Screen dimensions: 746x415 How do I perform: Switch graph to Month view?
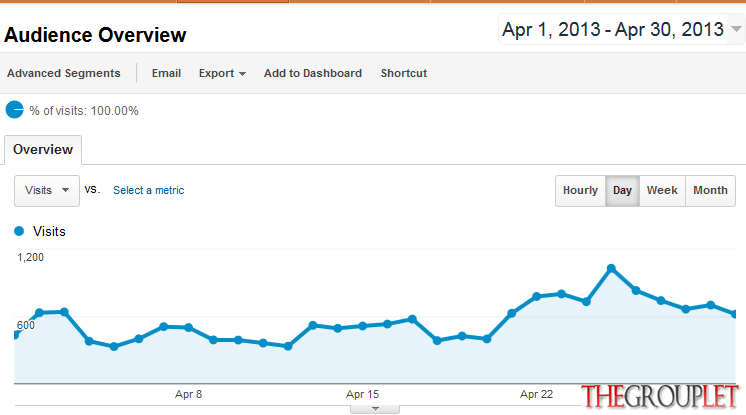[x=710, y=190]
